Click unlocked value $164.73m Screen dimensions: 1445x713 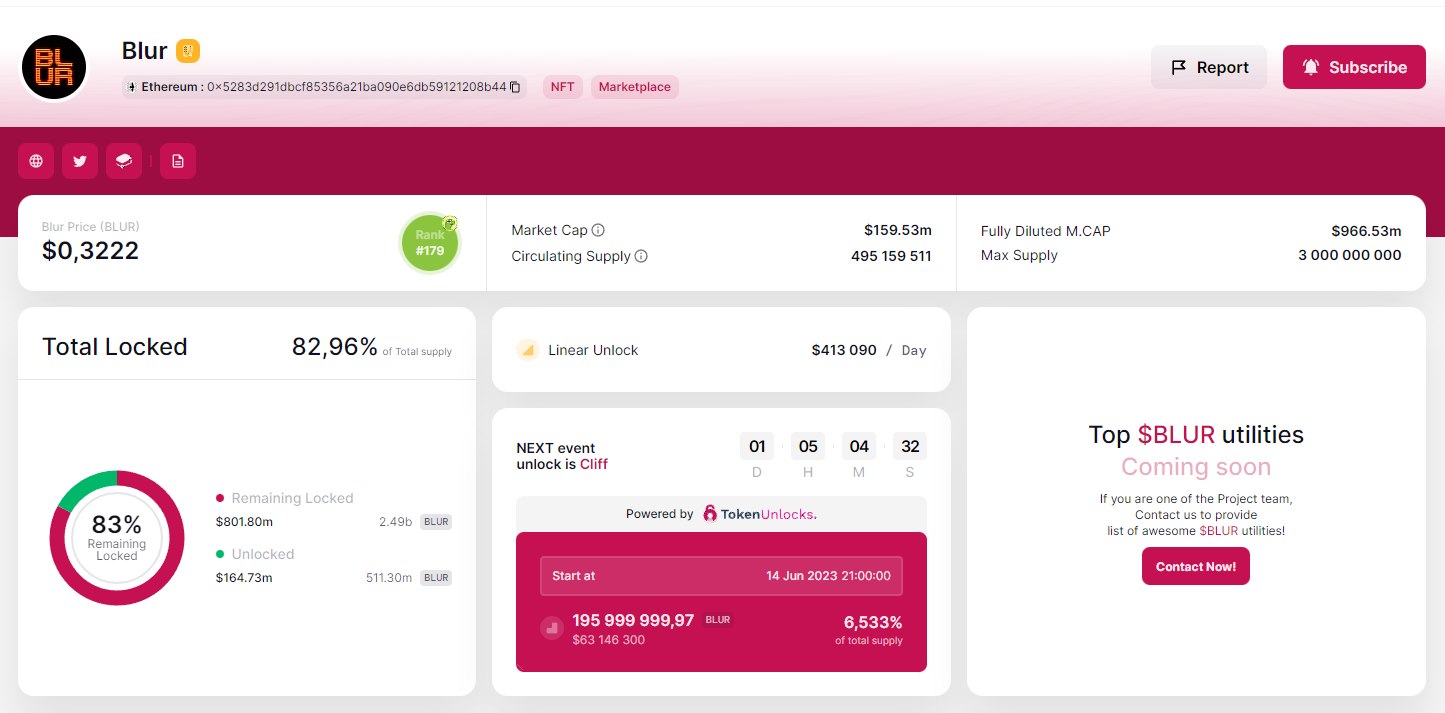(x=244, y=578)
